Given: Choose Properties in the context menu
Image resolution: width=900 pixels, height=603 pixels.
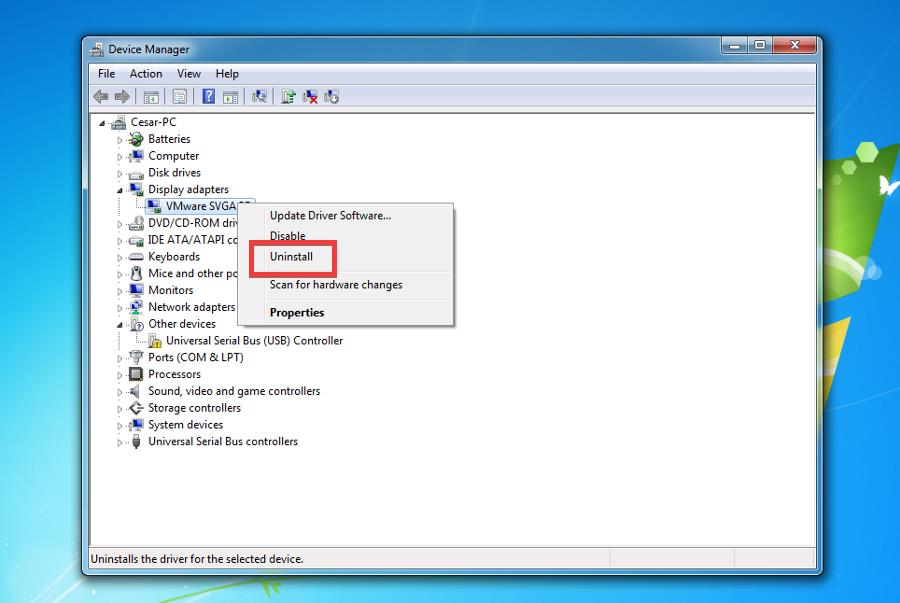Looking at the screenshot, I should pyautogui.click(x=346, y=313).
